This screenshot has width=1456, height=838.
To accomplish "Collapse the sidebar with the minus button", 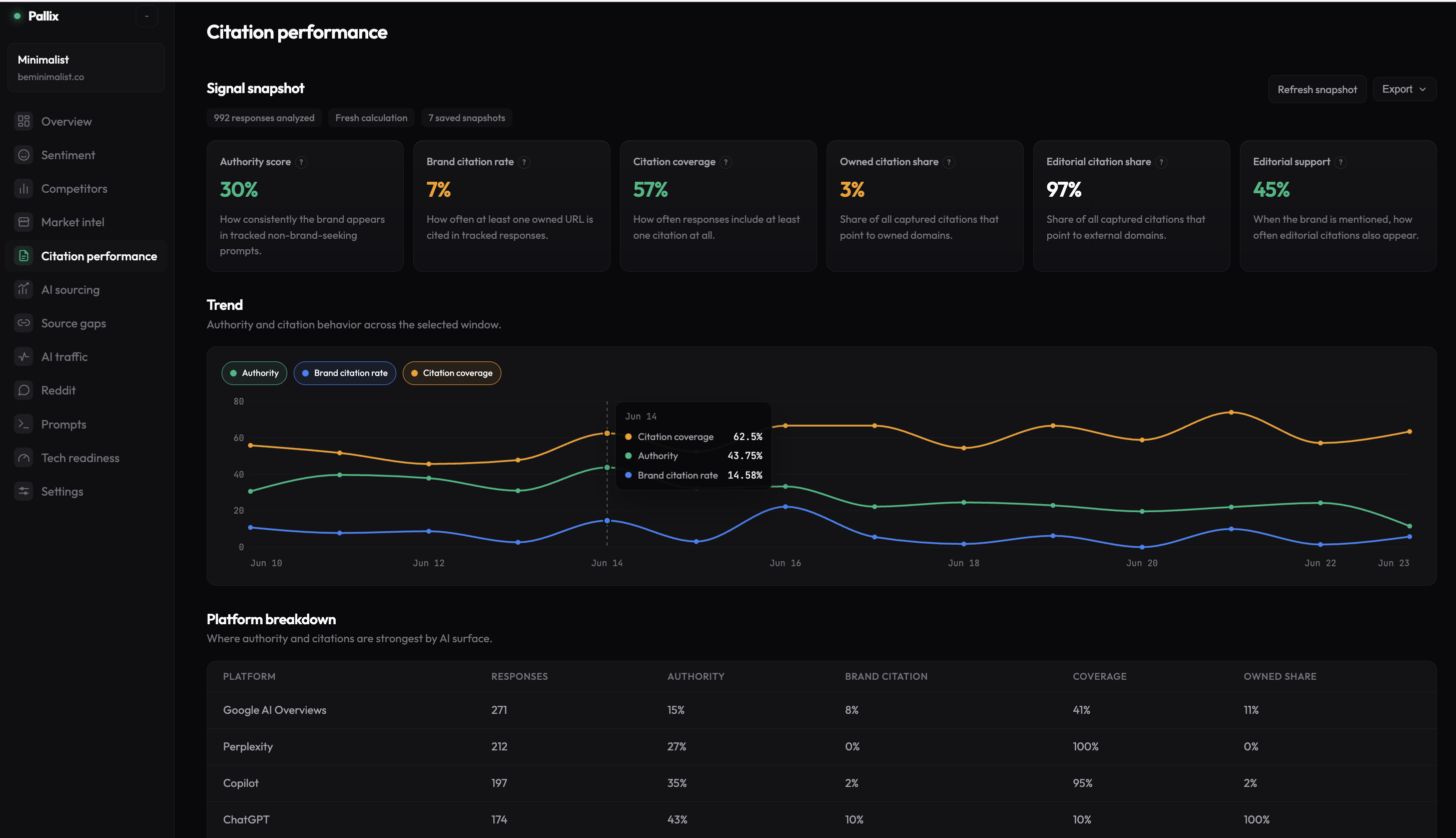I will point(147,16).
